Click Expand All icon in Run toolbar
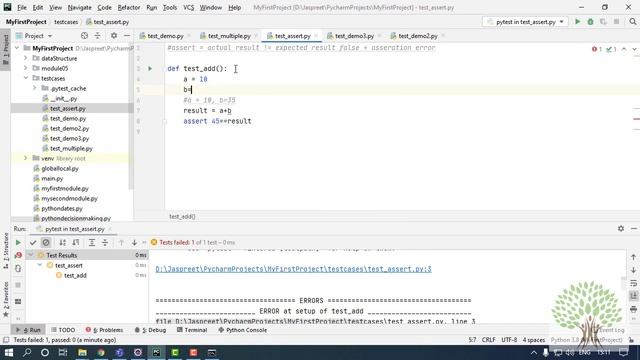The height and width of the screenshot is (360, 640). coord(92,242)
